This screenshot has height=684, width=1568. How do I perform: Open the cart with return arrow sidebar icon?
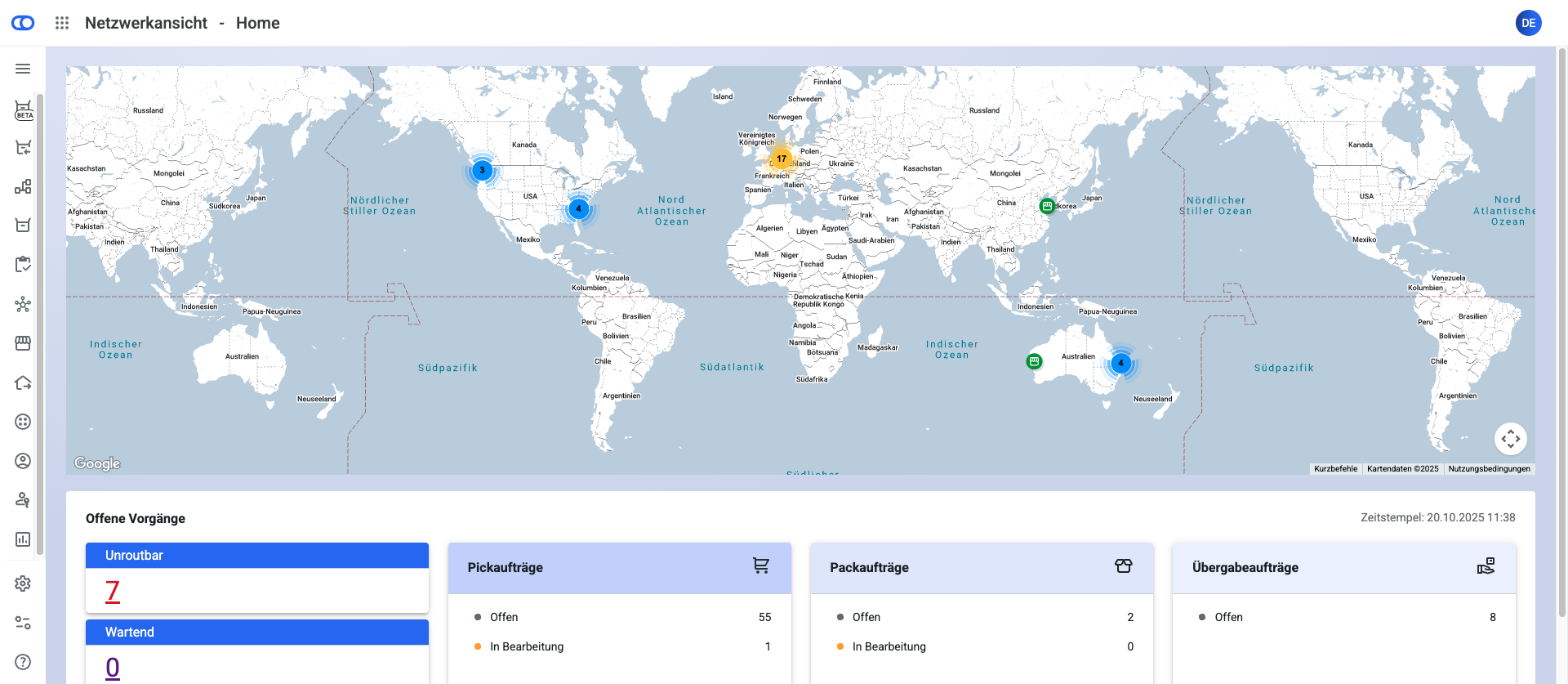point(23,147)
